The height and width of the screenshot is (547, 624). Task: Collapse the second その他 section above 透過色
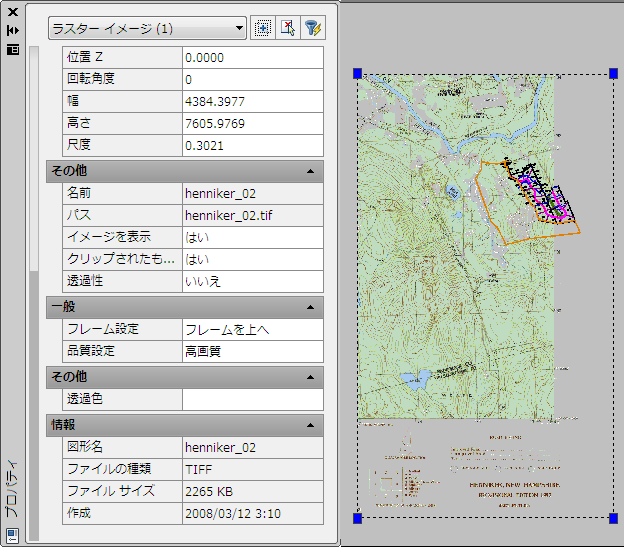tap(310, 378)
